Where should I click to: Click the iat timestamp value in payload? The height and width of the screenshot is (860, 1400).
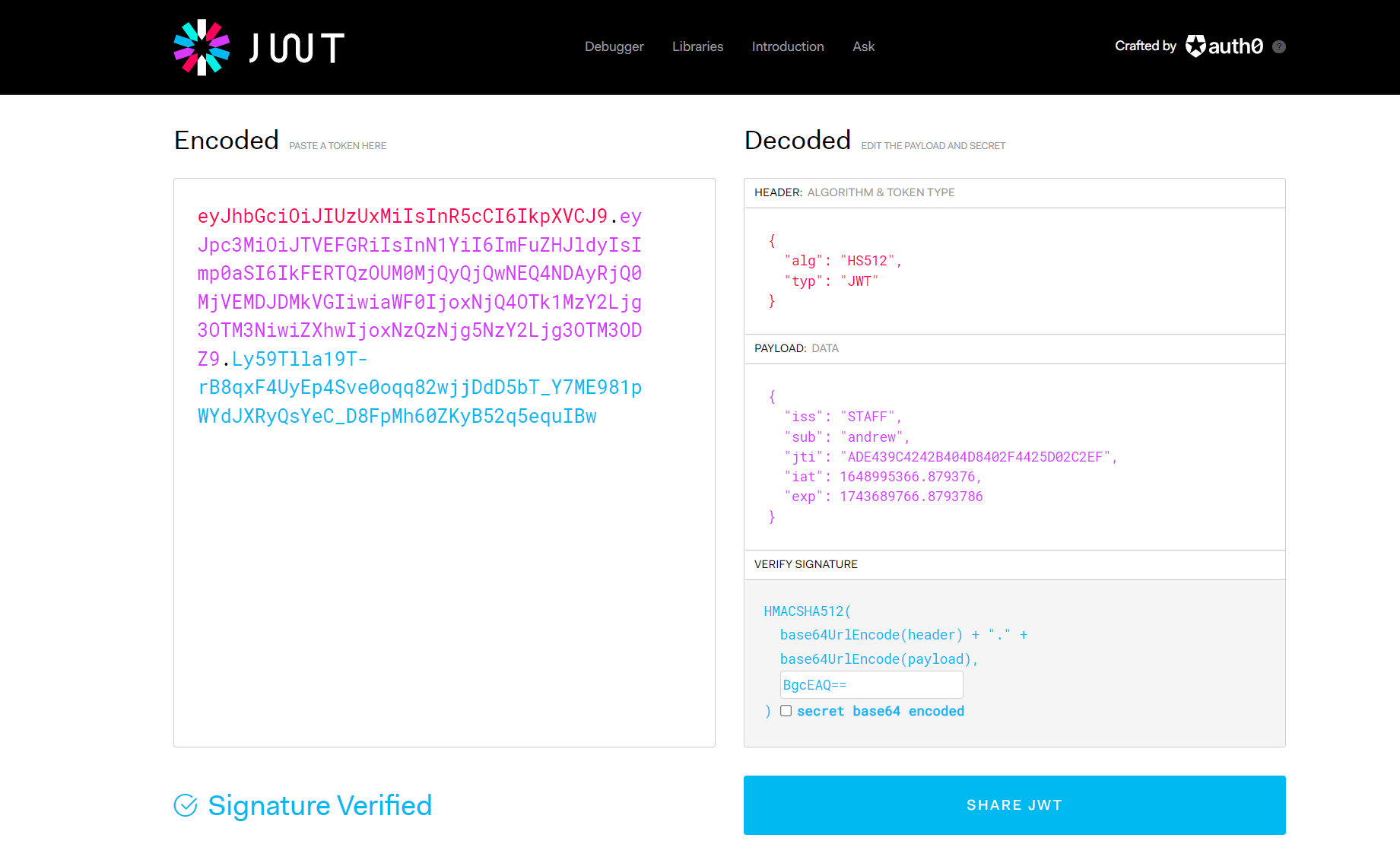[x=910, y=477]
